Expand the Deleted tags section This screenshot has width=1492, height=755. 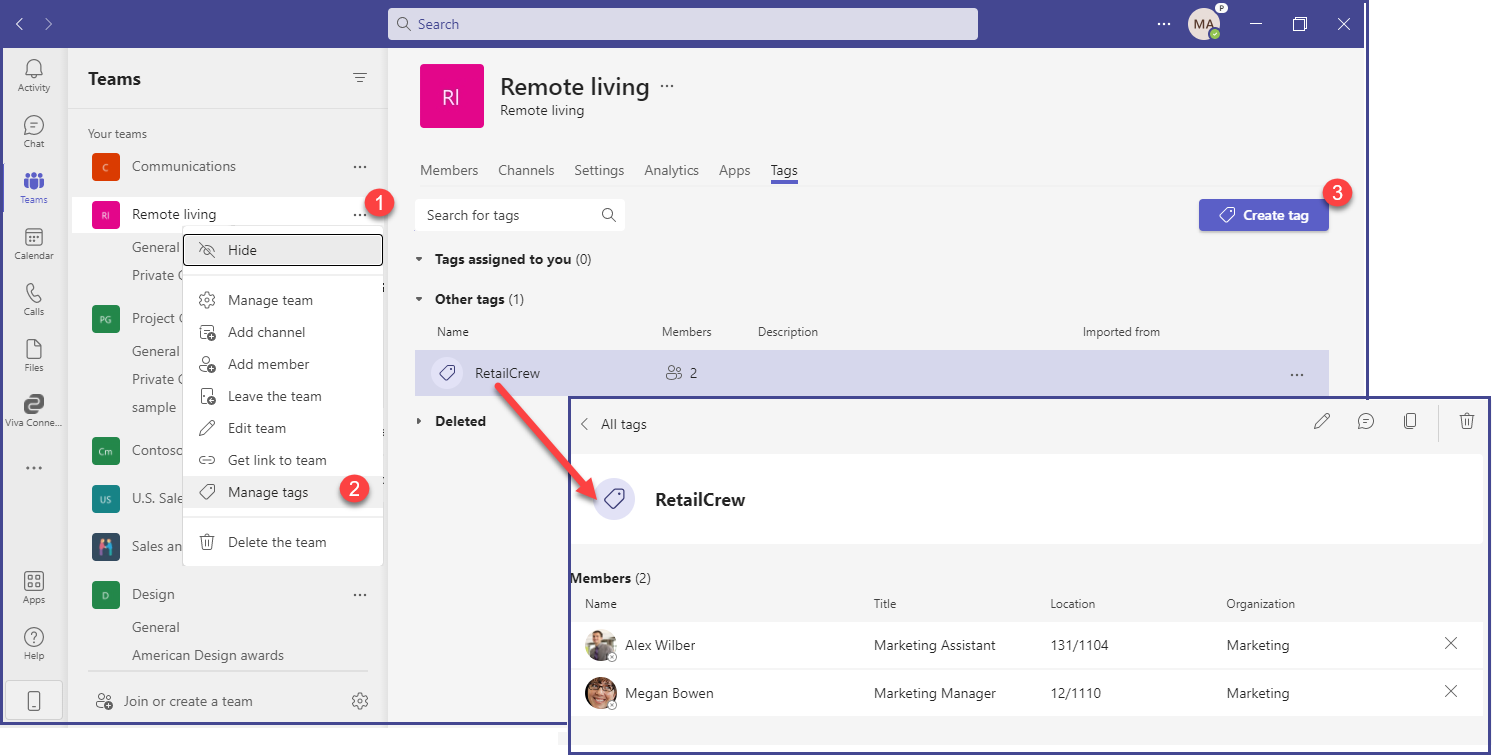pyautogui.click(x=419, y=421)
